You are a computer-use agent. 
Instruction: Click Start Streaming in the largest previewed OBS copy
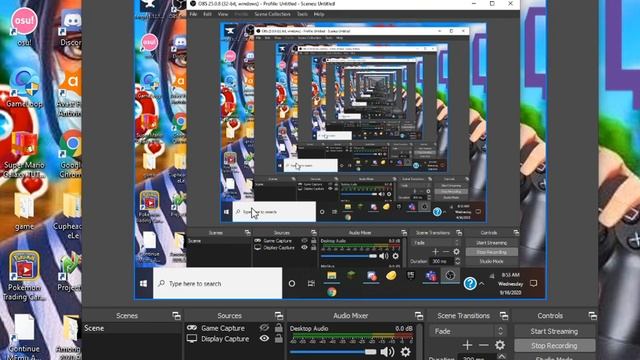491,243
